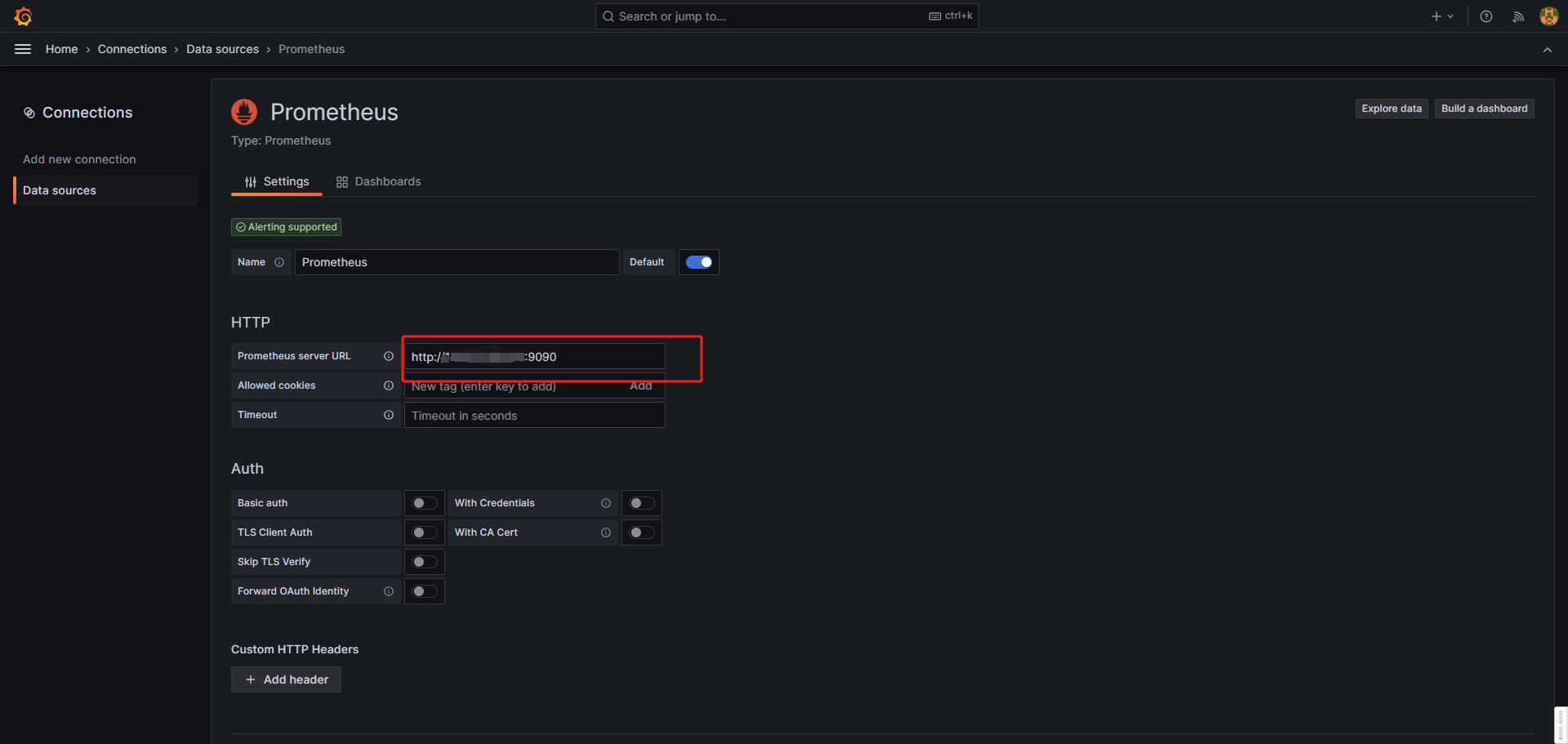Viewport: 1568px width, 744px height.
Task: Open the user avatar profile menu
Action: coord(1548,16)
